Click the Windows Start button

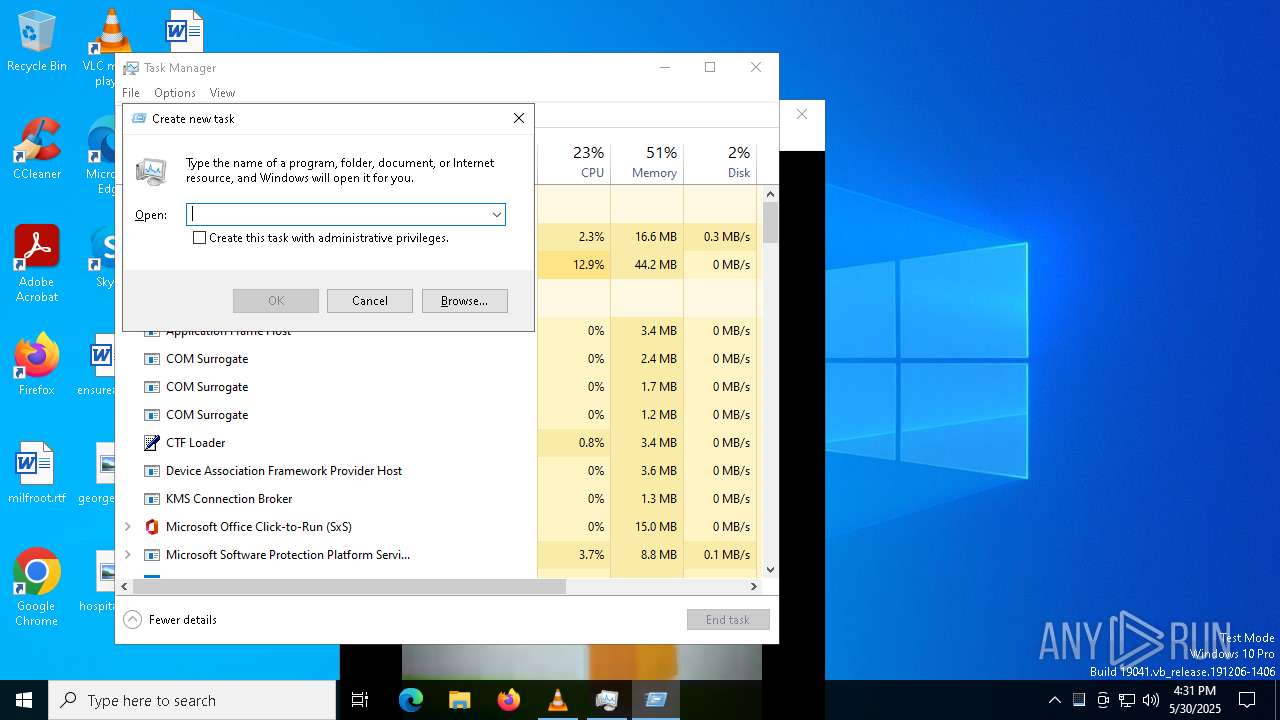24,700
